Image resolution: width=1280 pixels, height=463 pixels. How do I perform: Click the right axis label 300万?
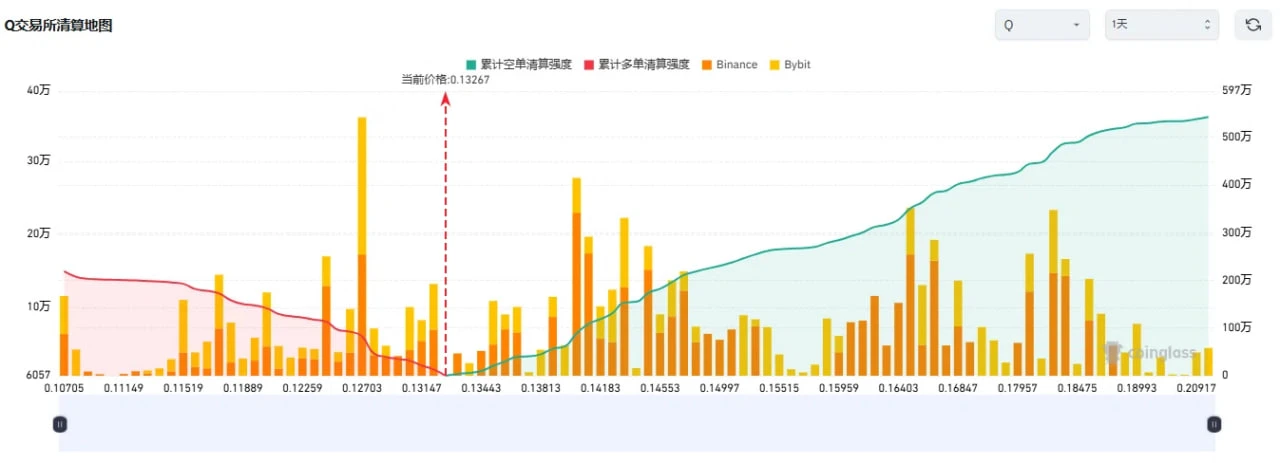coord(1238,232)
